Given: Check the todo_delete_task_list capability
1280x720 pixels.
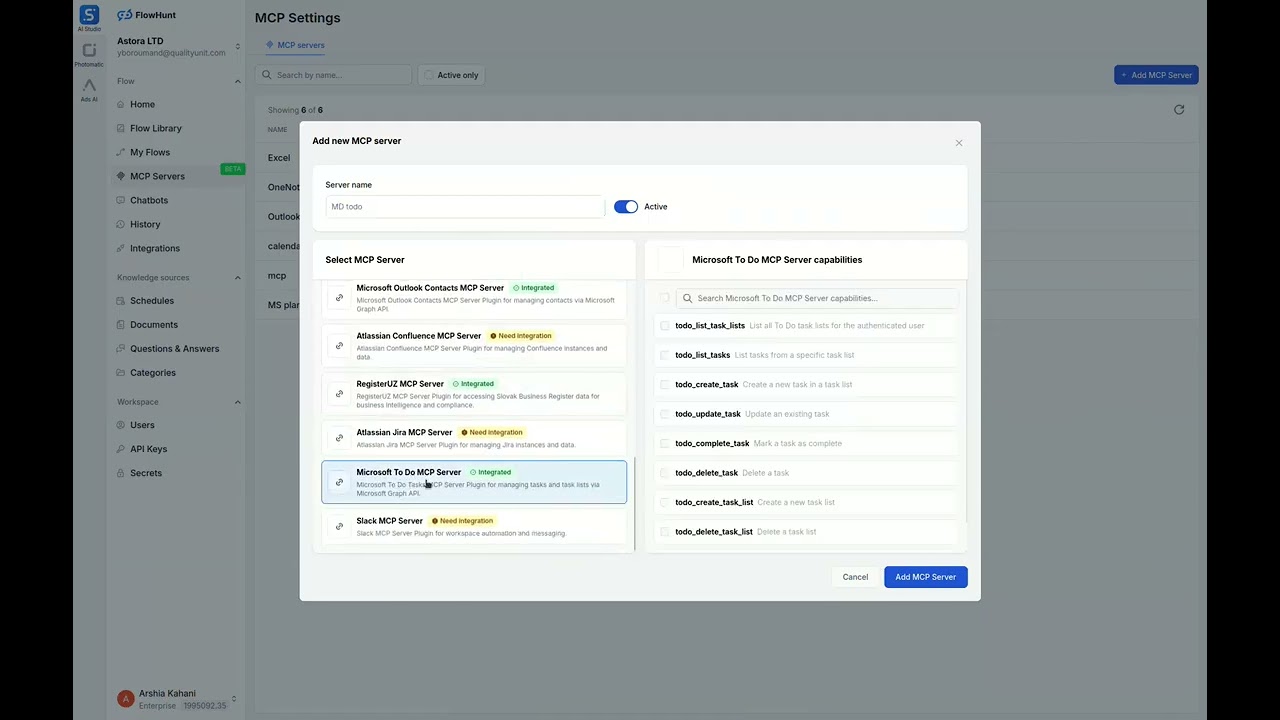Looking at the screenshot, I should (x=665, y=532).
